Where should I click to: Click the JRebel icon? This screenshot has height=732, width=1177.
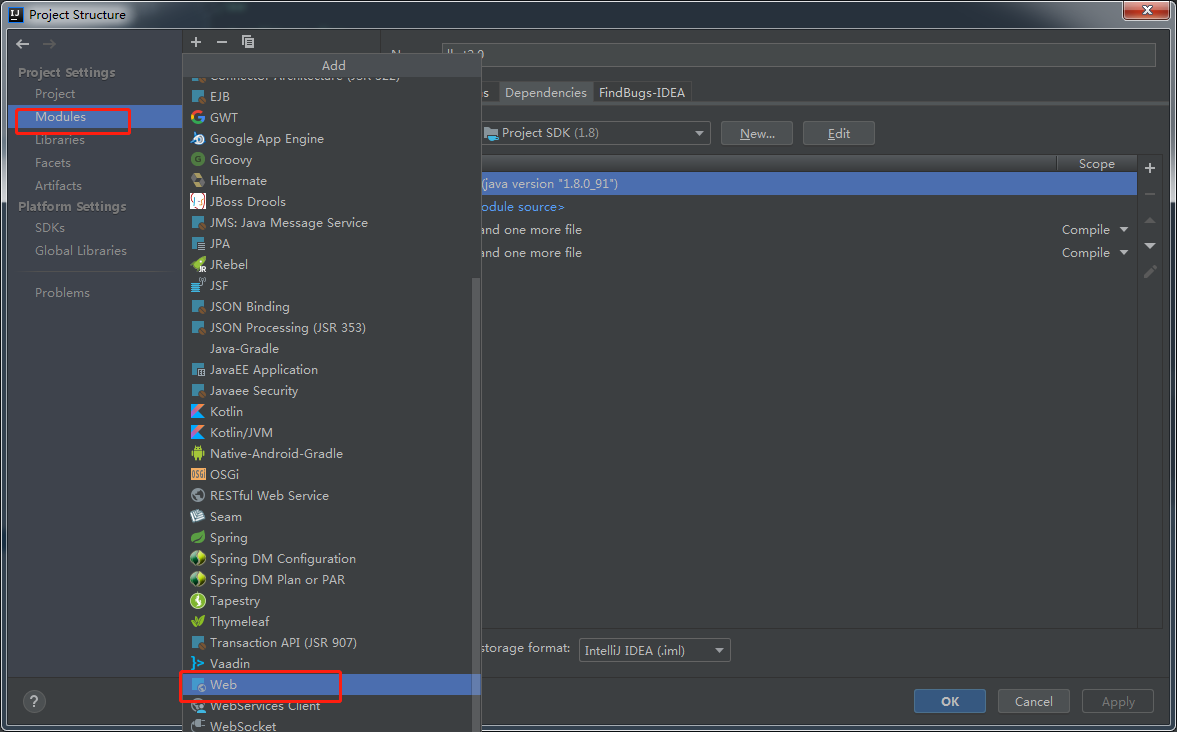198,264
